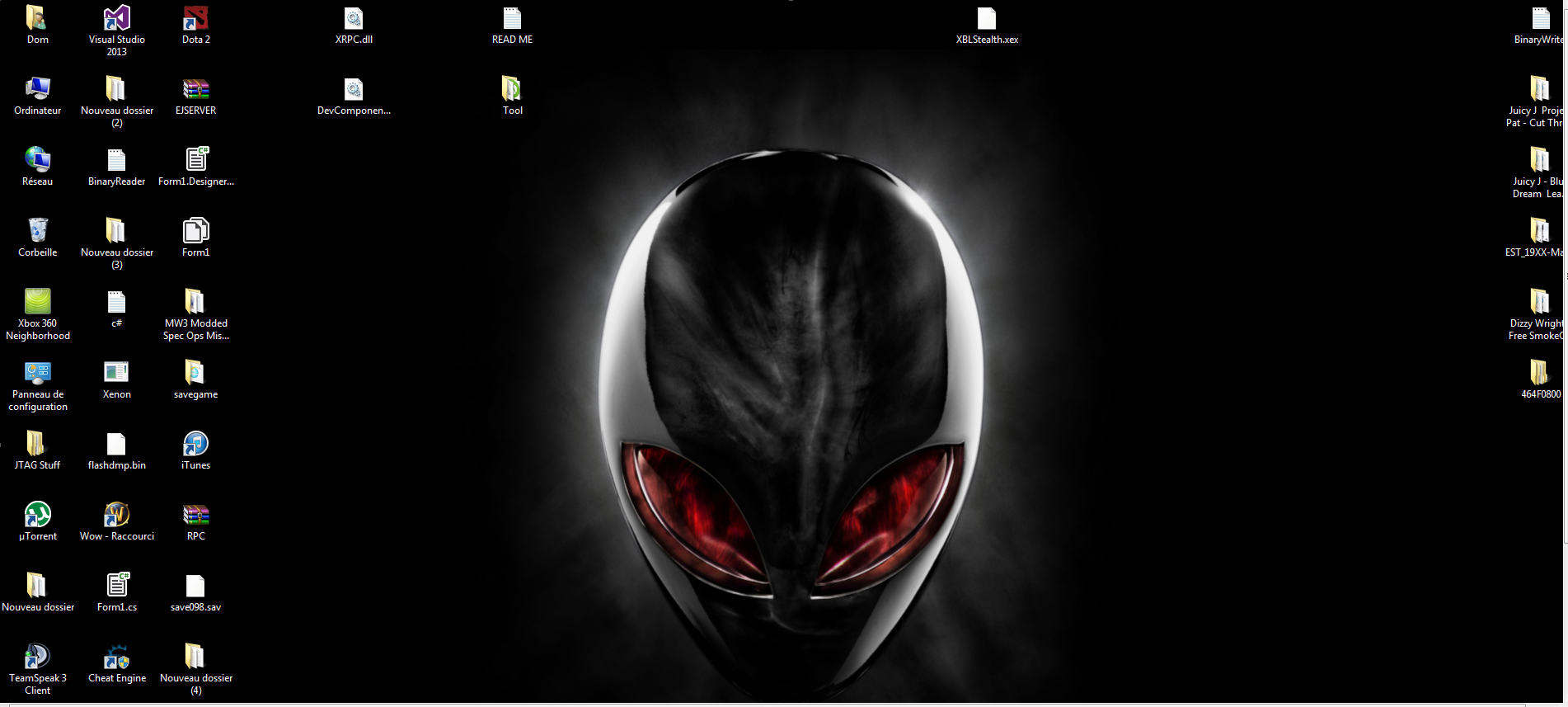Click the Corbeille recycle bin icon
The height and width of the screenshot is (707, 1568).
coord(38,231)
